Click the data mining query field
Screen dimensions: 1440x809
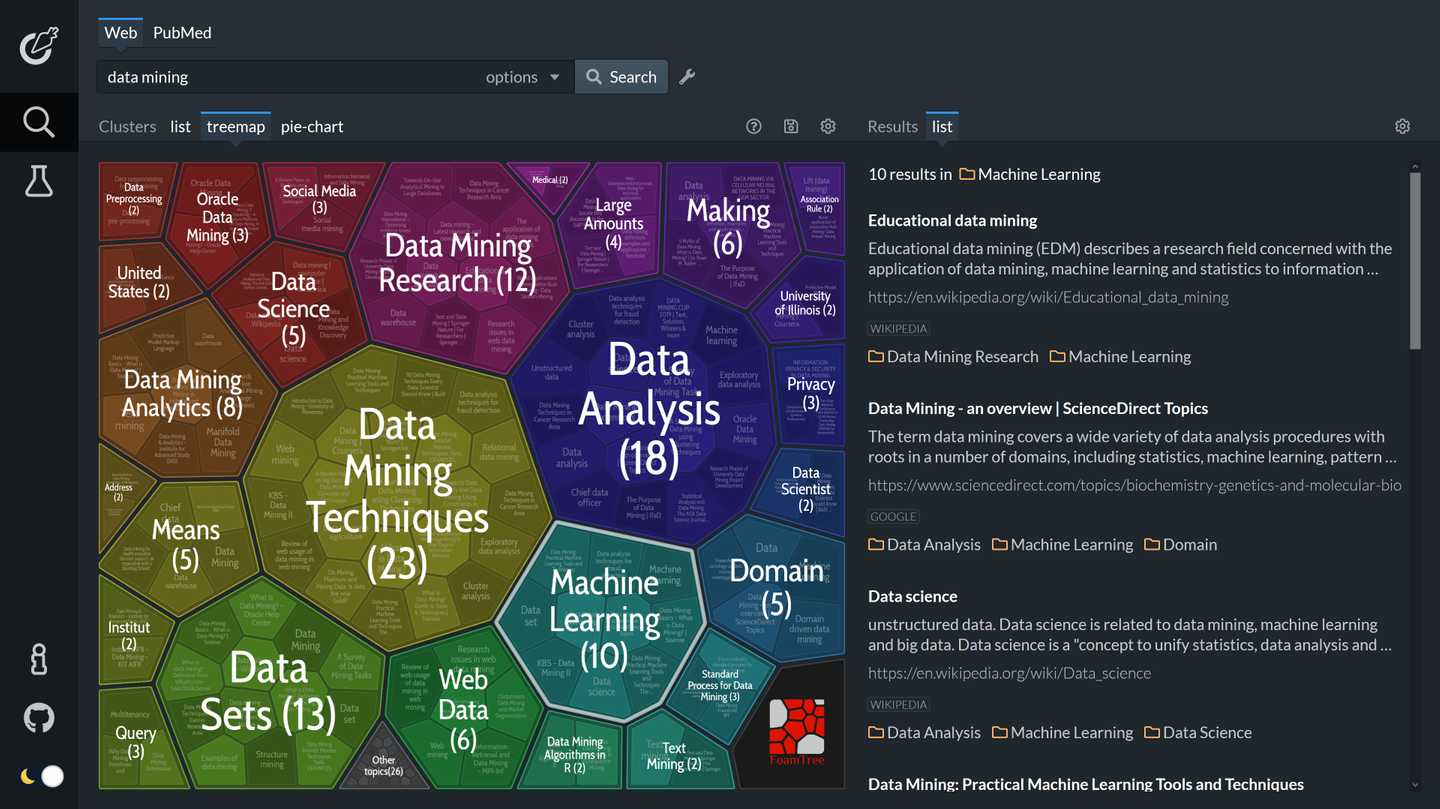tap(290, 77)
